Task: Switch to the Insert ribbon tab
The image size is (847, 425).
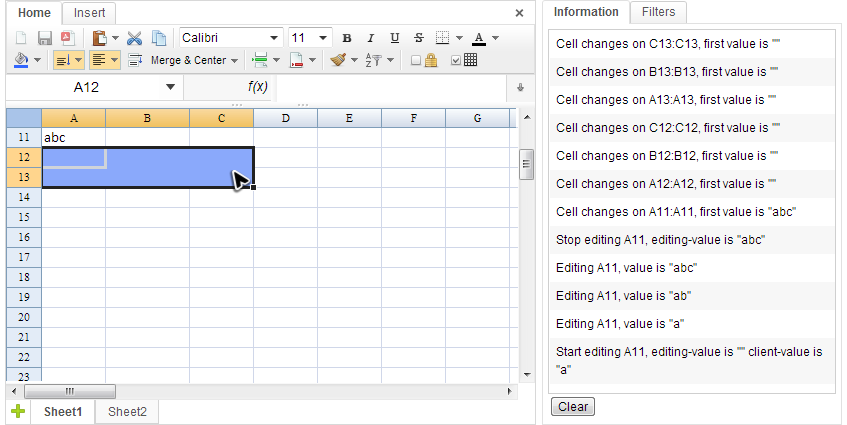Action: click(89, 13)
